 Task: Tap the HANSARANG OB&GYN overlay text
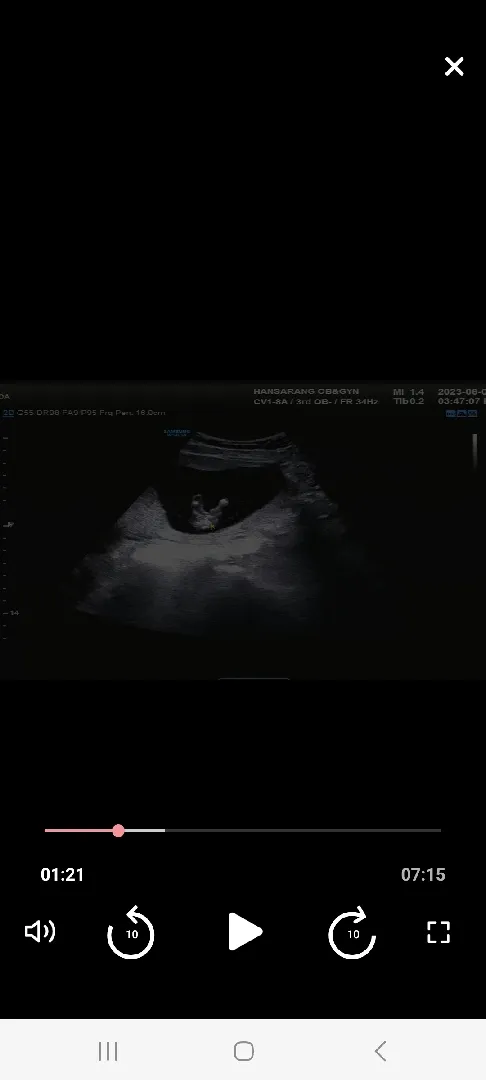pos(306,391)
